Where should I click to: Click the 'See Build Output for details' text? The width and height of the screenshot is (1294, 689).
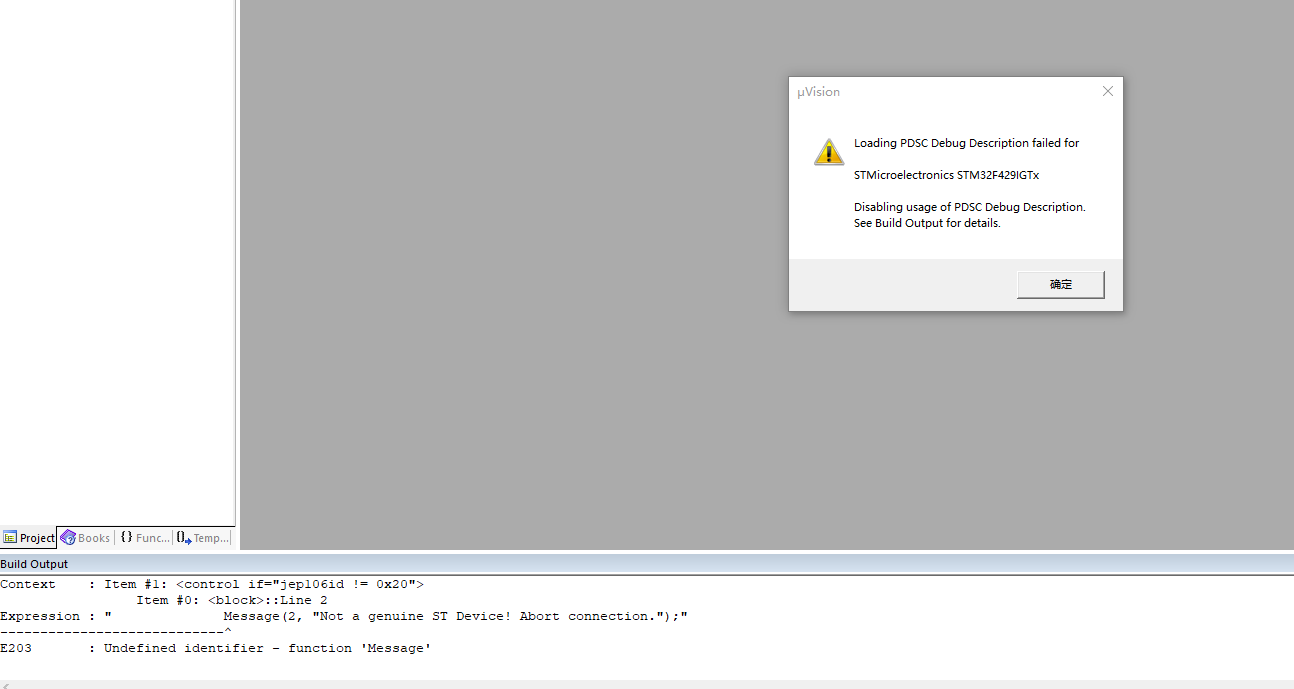pyautogui.click(x=927, y=223)
